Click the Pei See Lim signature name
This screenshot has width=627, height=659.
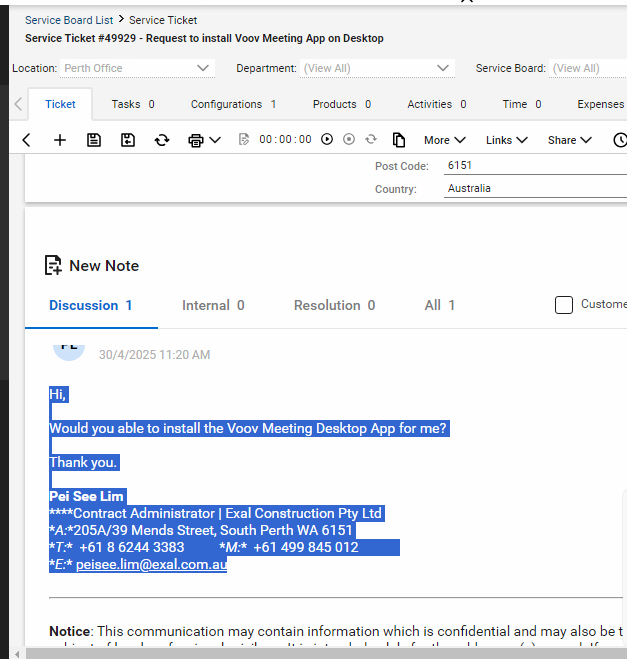pos(86,496)
